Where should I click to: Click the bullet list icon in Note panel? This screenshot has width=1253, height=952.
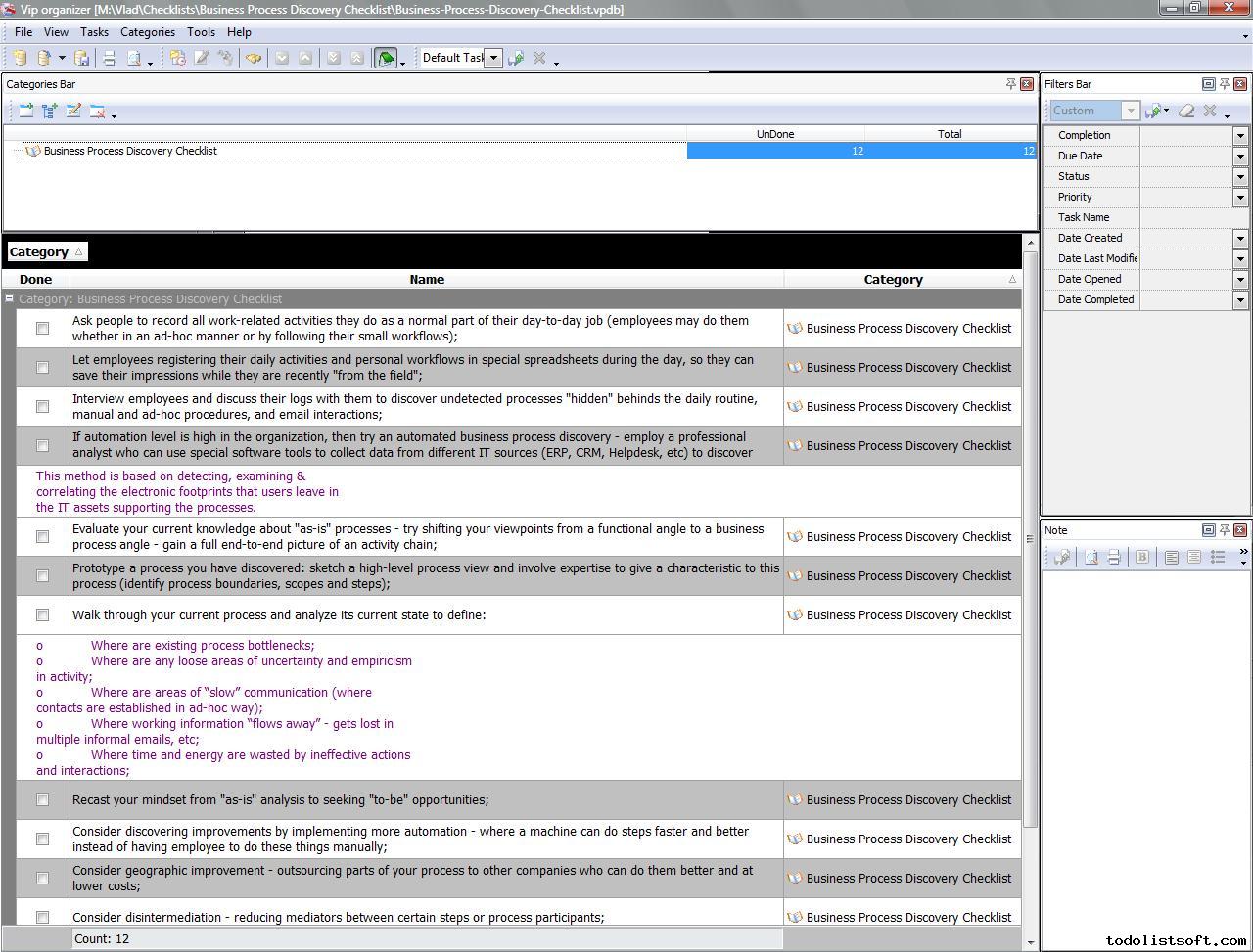point(1218,557)
